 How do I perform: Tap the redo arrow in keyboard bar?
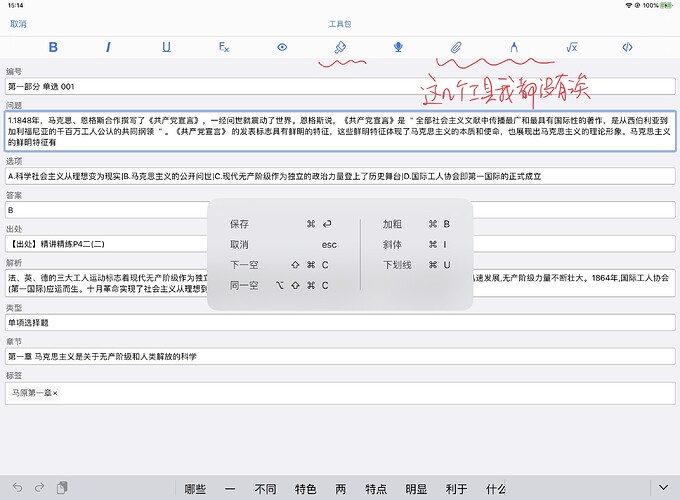pyautogui.click(x=39, y=487)
